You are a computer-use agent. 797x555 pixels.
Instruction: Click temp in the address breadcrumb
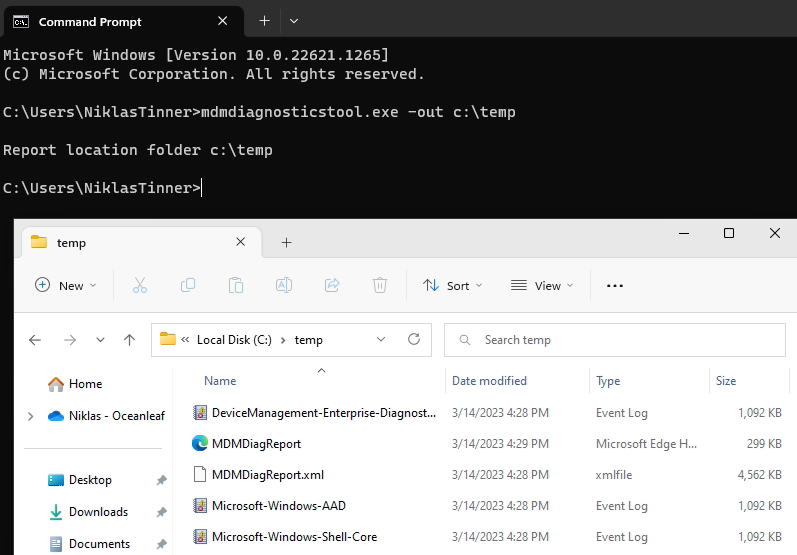pos(309,340)
